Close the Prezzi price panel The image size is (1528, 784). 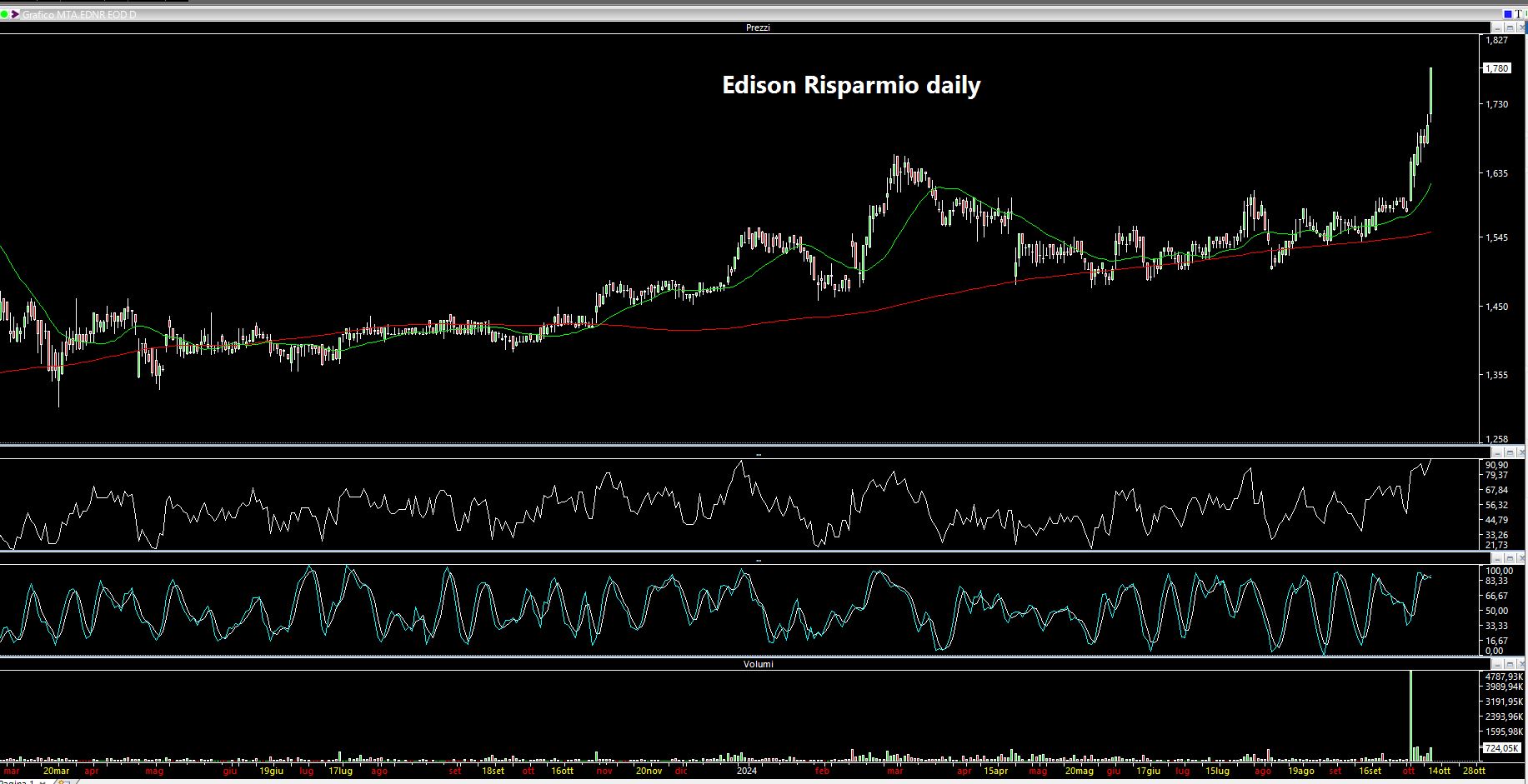point(1521,27)
